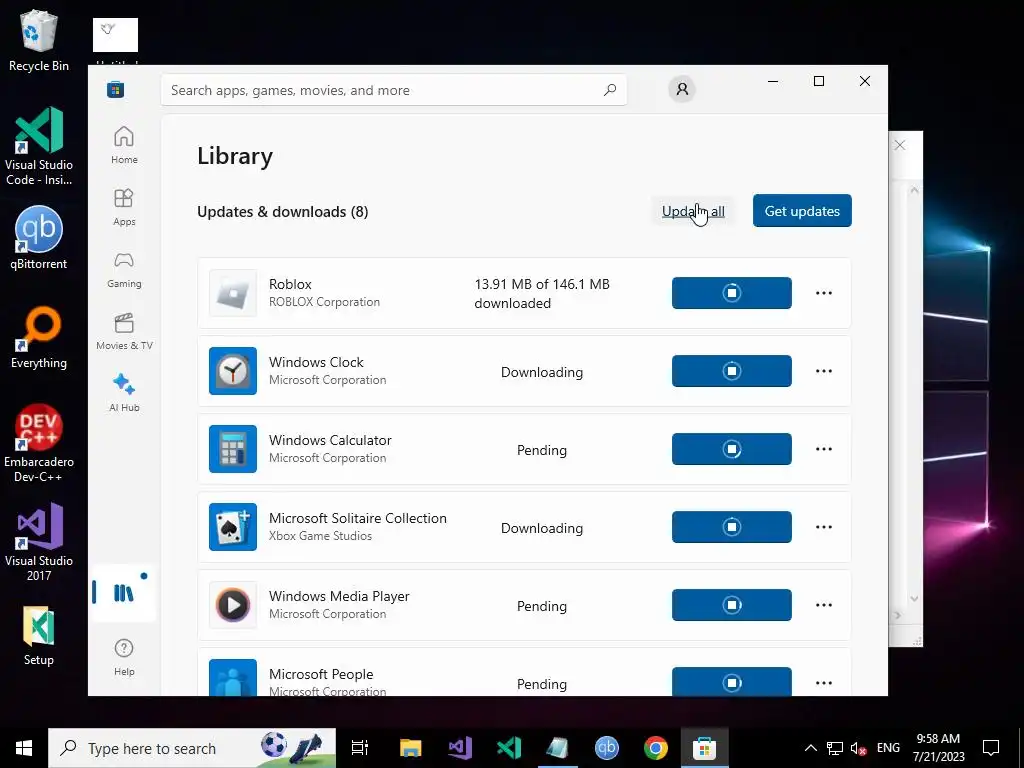This screenshot has height=768, width=1024.
Task: Click the Windows Calculator app icon
Action: (x=233, y=449)
